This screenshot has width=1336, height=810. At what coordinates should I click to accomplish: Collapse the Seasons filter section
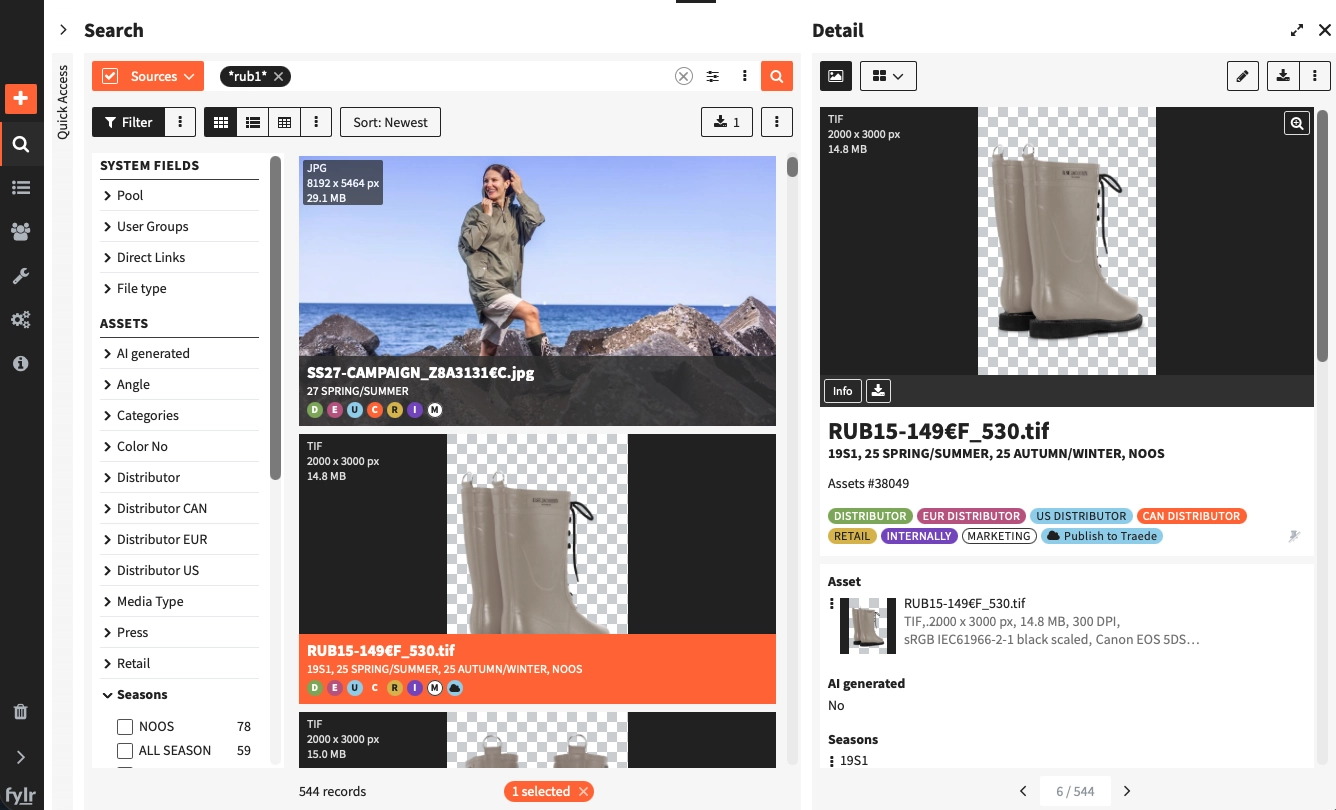(179, 694)
